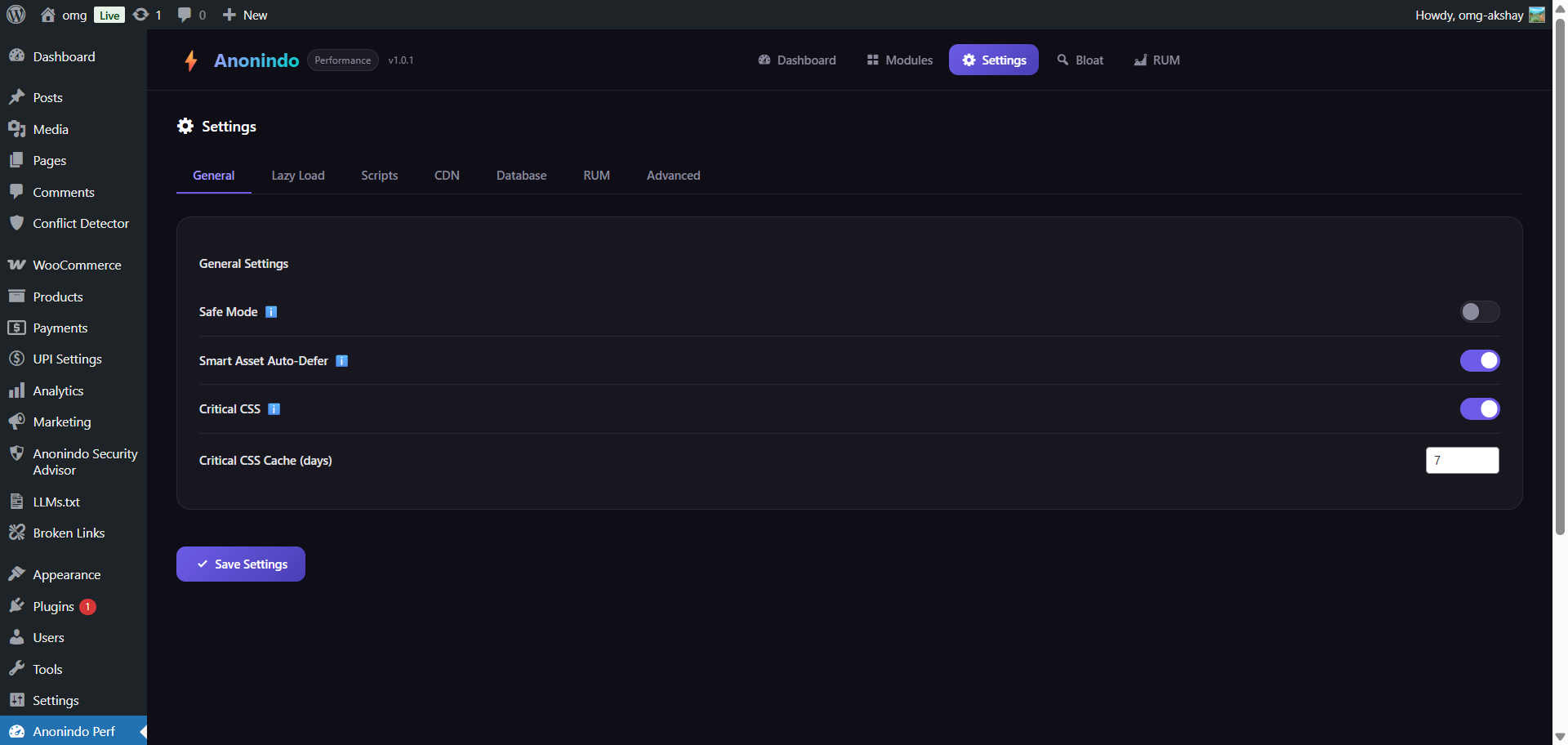The image size is (1568, 745).
Task: Open the Scripts tab
Action: (x=380, y=176)
